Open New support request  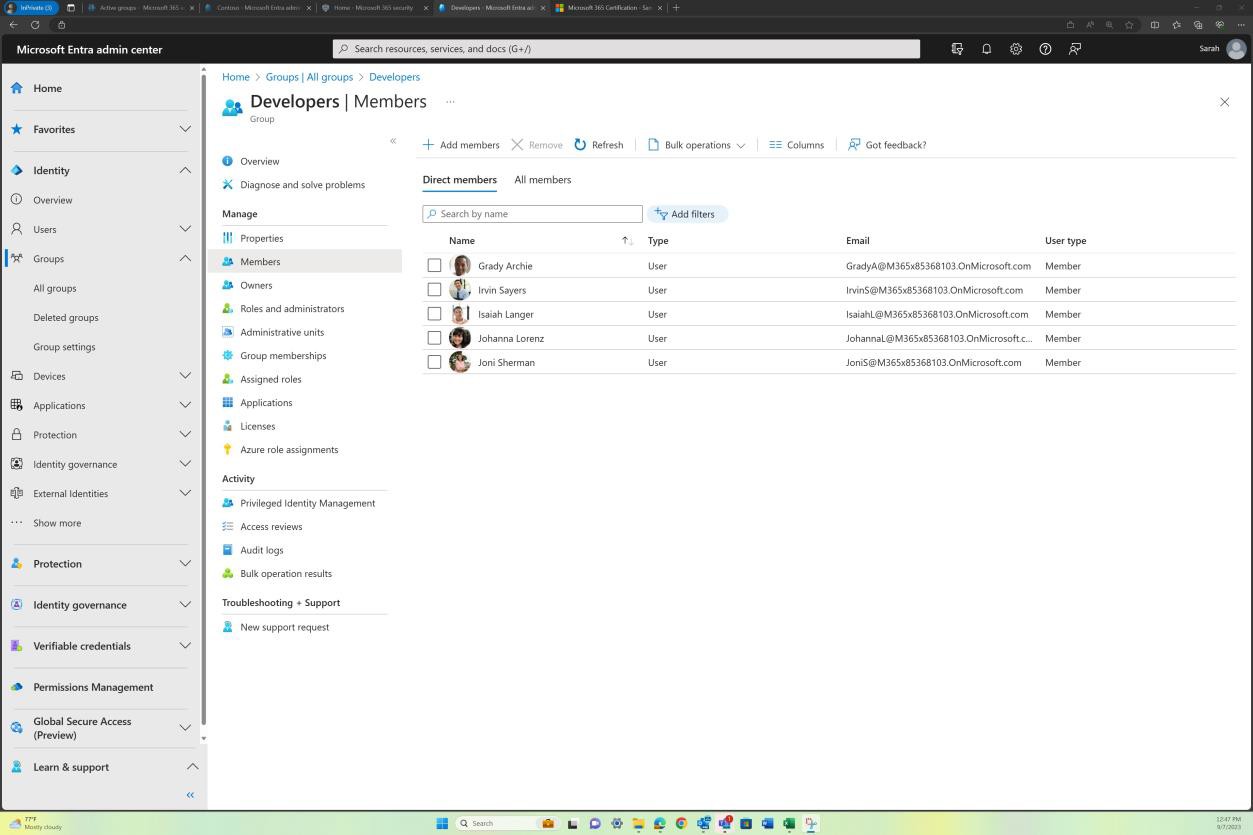tap(284, 626)
